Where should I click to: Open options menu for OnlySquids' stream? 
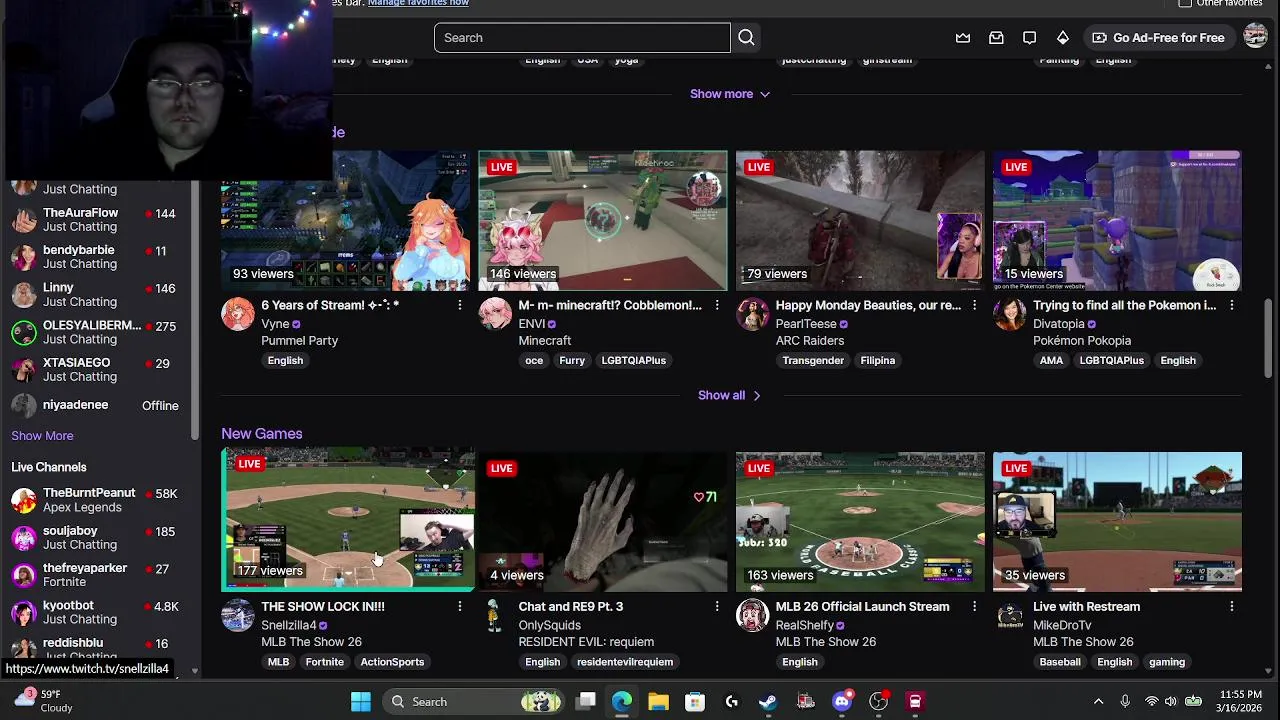click(717, 606)
